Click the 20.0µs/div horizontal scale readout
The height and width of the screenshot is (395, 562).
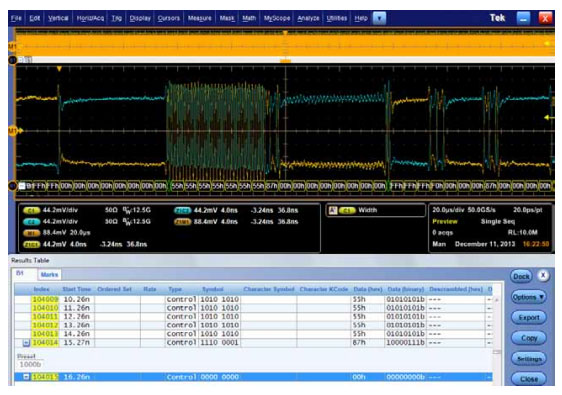tap(449, 210)
